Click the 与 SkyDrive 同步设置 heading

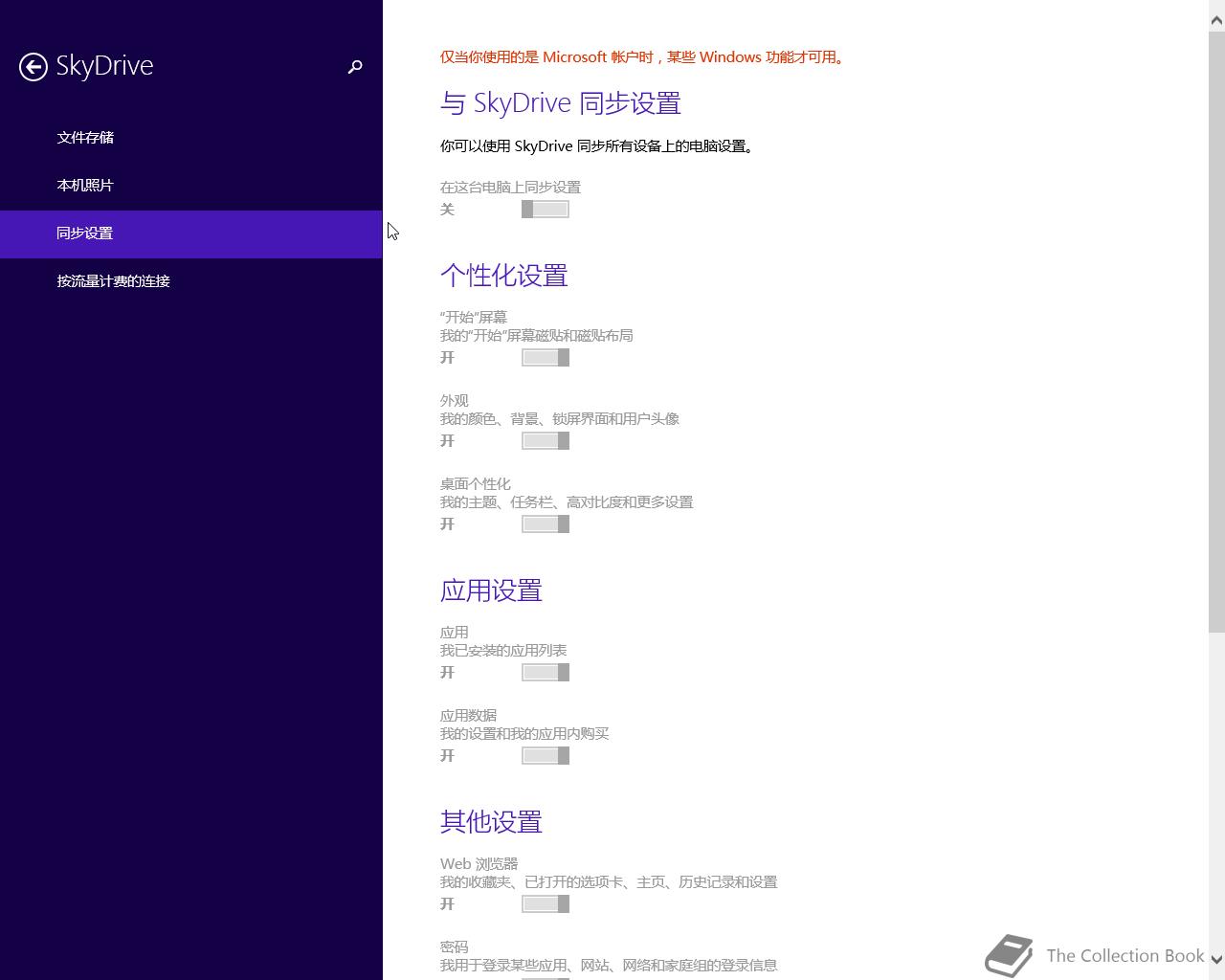click(561, 103)
